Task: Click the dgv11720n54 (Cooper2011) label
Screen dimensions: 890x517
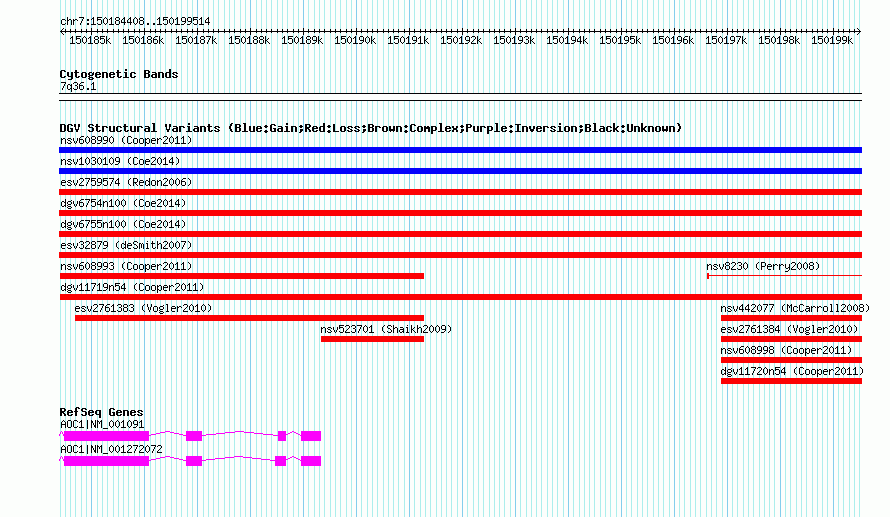Action: [792, 371]
